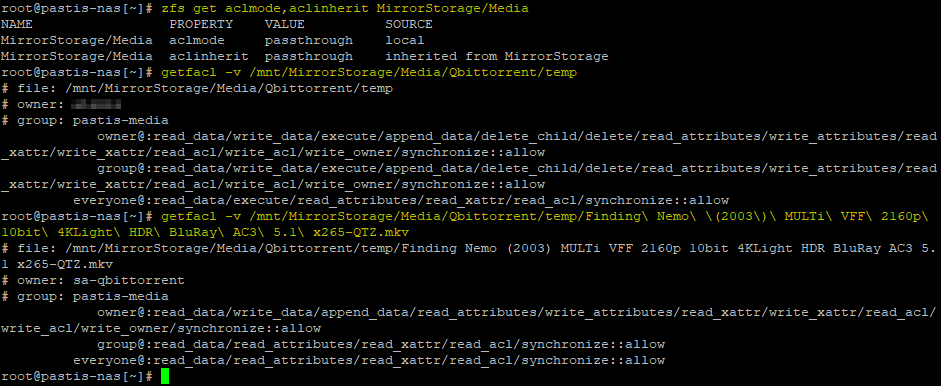Click the first getfacl -v temp command
This screenshot has height=386, width=941.
369,73
